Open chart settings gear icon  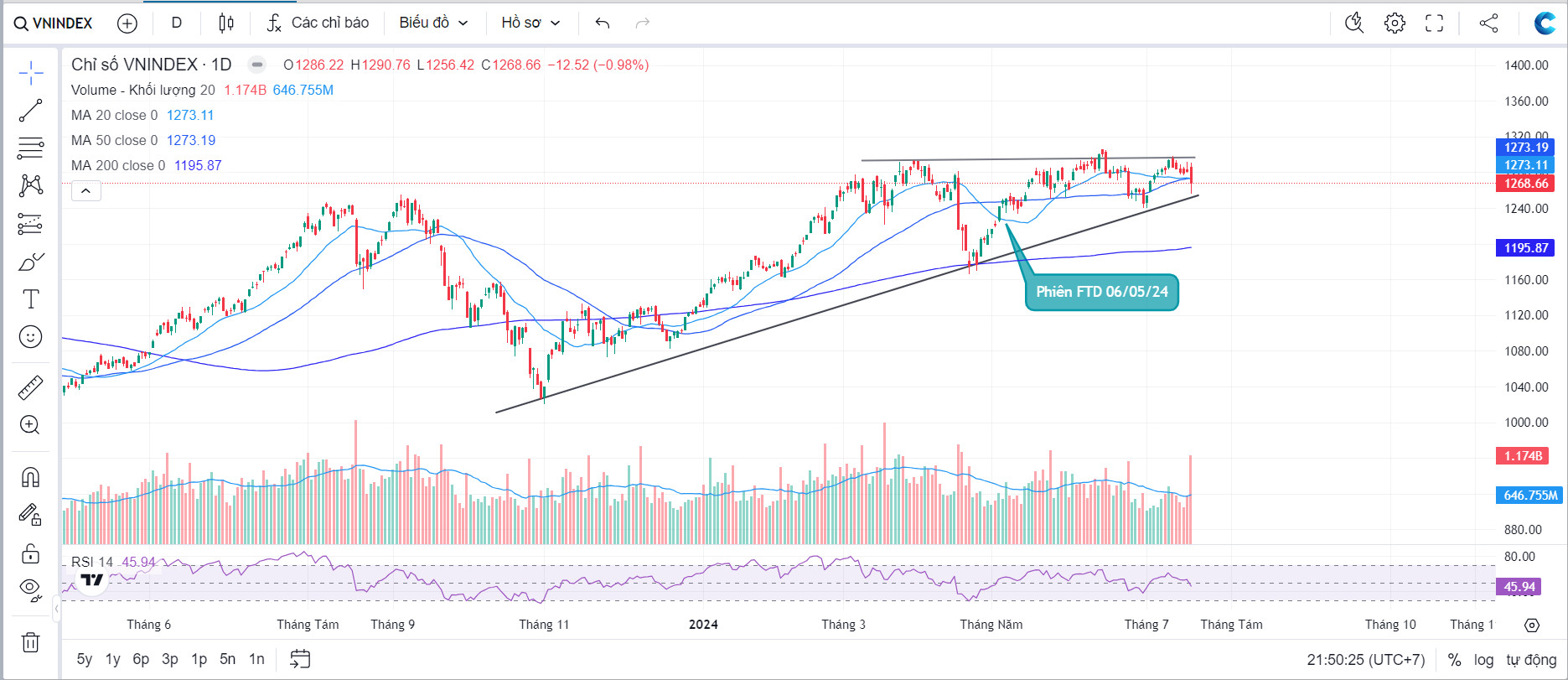pos(1395,23)
